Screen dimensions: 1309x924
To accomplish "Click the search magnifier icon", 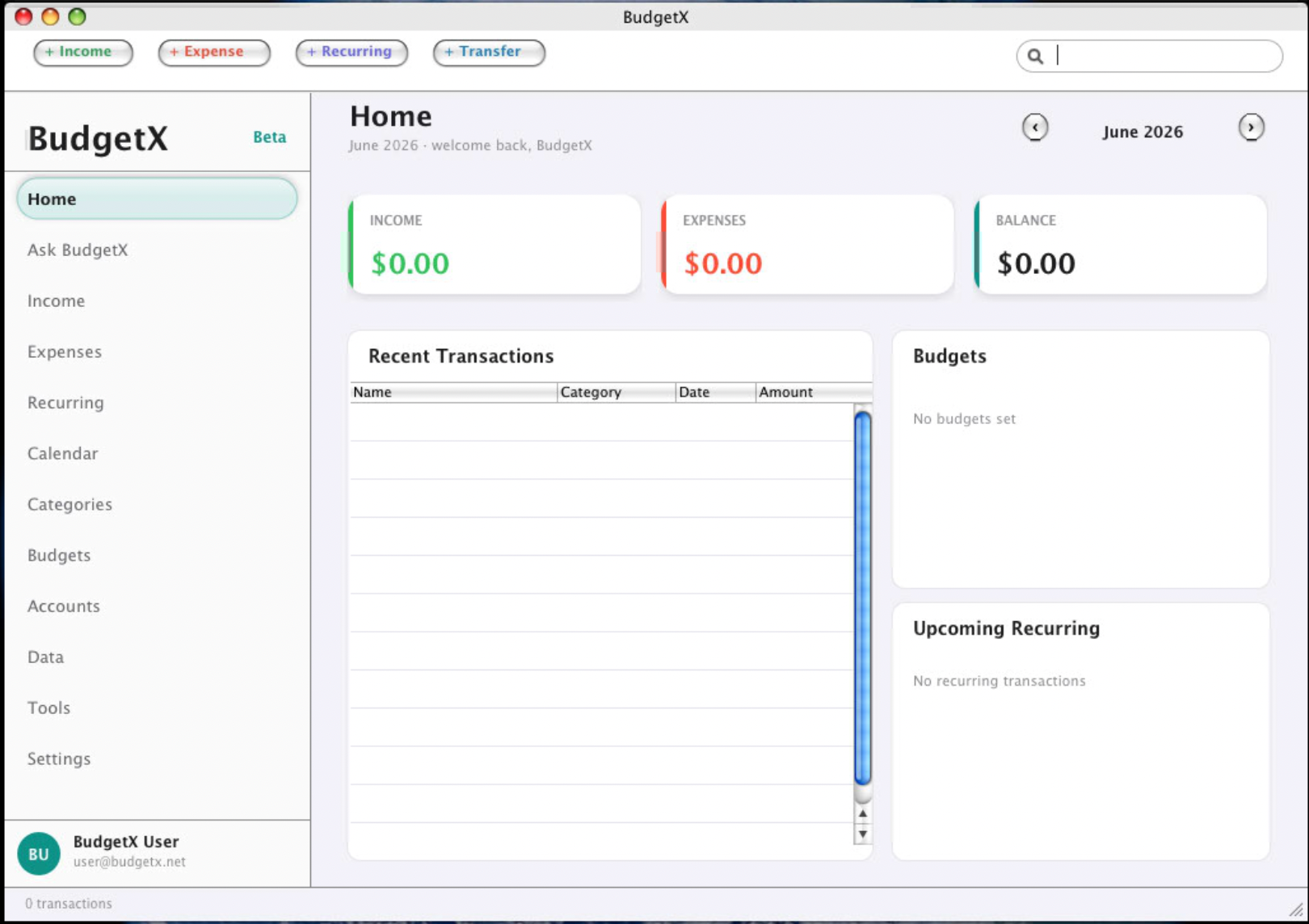I will (1035, 57).
